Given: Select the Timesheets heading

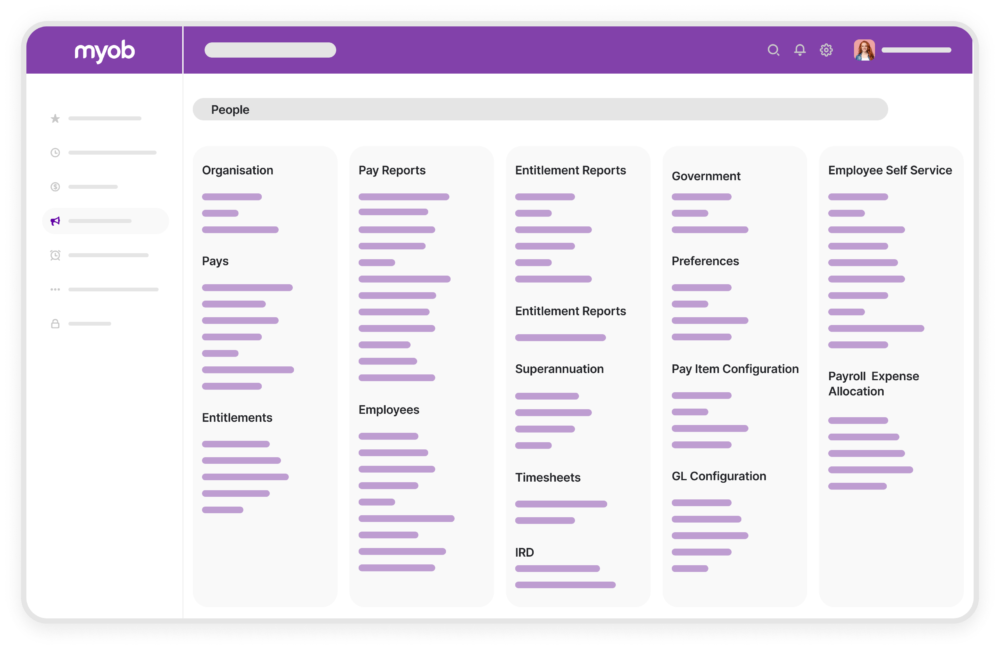Looking at the screenshot, I should [x=547, y=477].
